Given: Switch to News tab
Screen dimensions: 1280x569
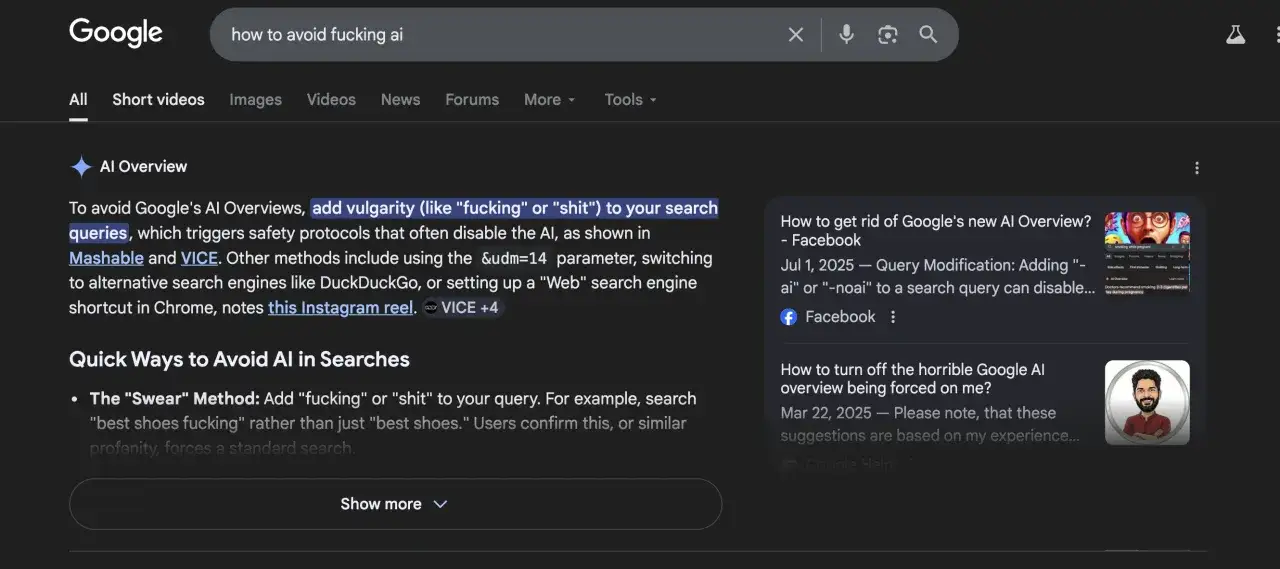Looking at the screenshot, I should (x=400, y=100).
